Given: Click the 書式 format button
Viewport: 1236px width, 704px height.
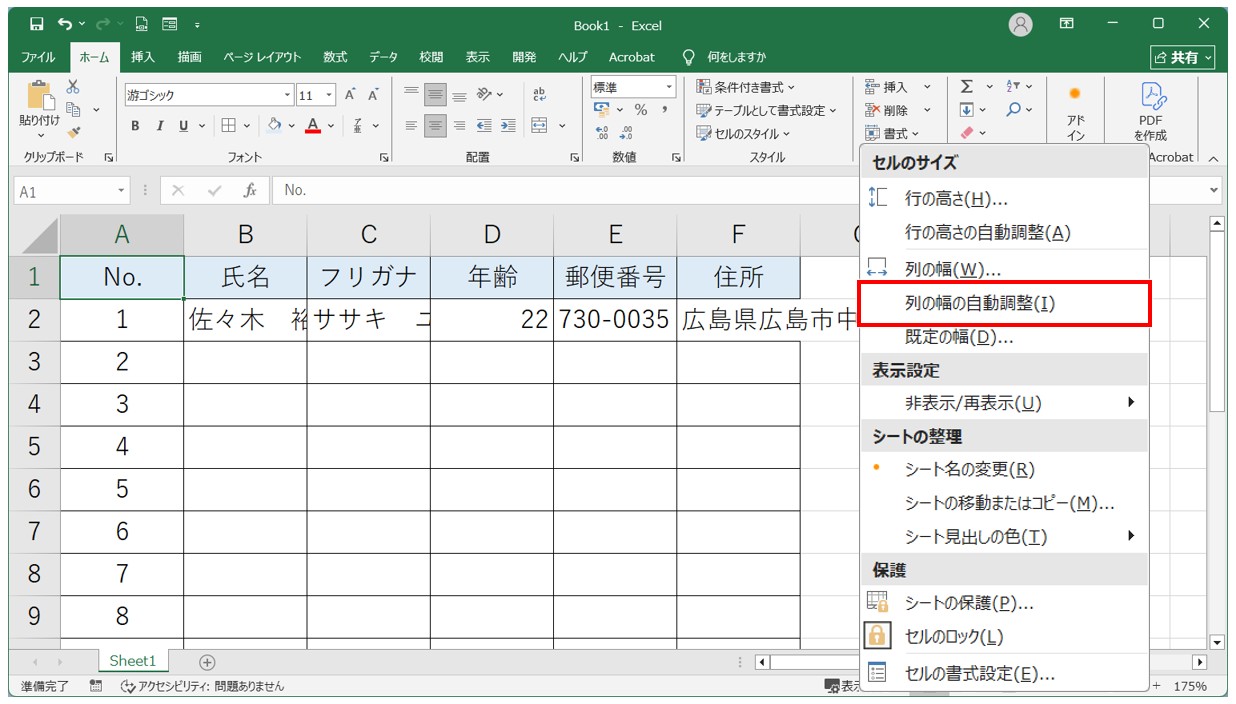Looking at the screenshot, I should (892, 133).
